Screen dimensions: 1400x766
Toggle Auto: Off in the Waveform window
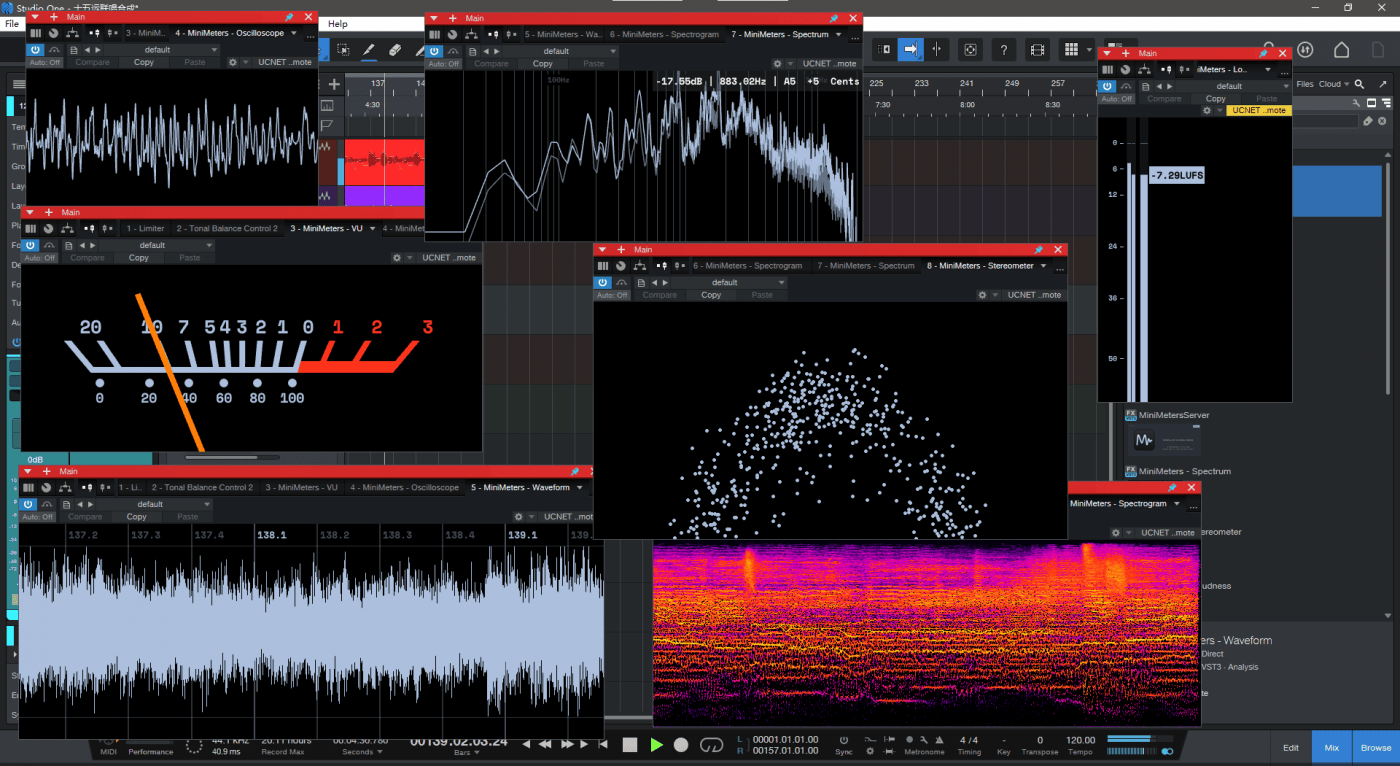(39, 517)
